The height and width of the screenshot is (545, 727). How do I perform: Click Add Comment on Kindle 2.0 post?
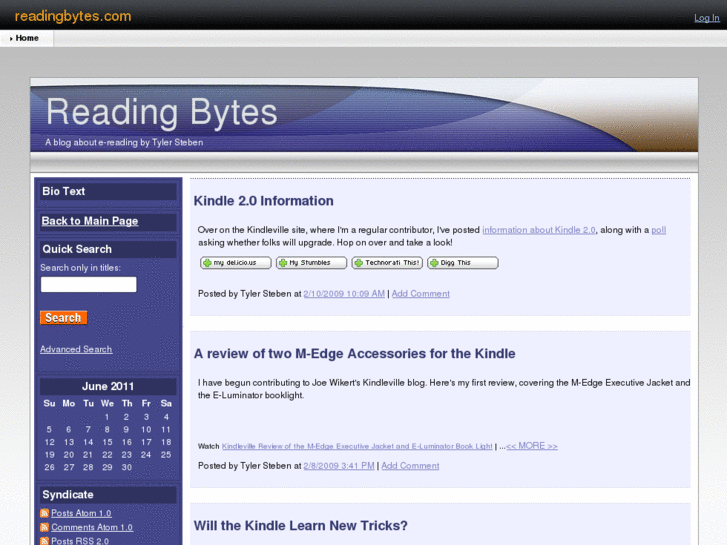(x=421, y=294)
